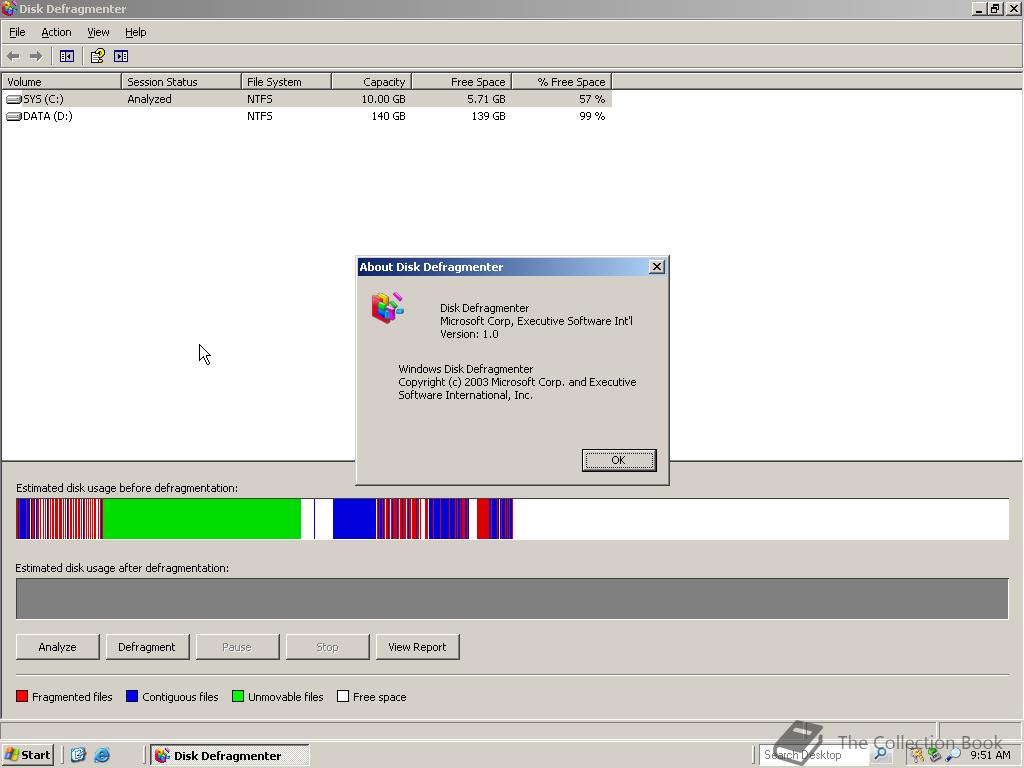Image resolution: width=1024 pixels, height=768 pixels.
Task: Open the Action menu
Action: pyautogui.click(x=56, y=32)
